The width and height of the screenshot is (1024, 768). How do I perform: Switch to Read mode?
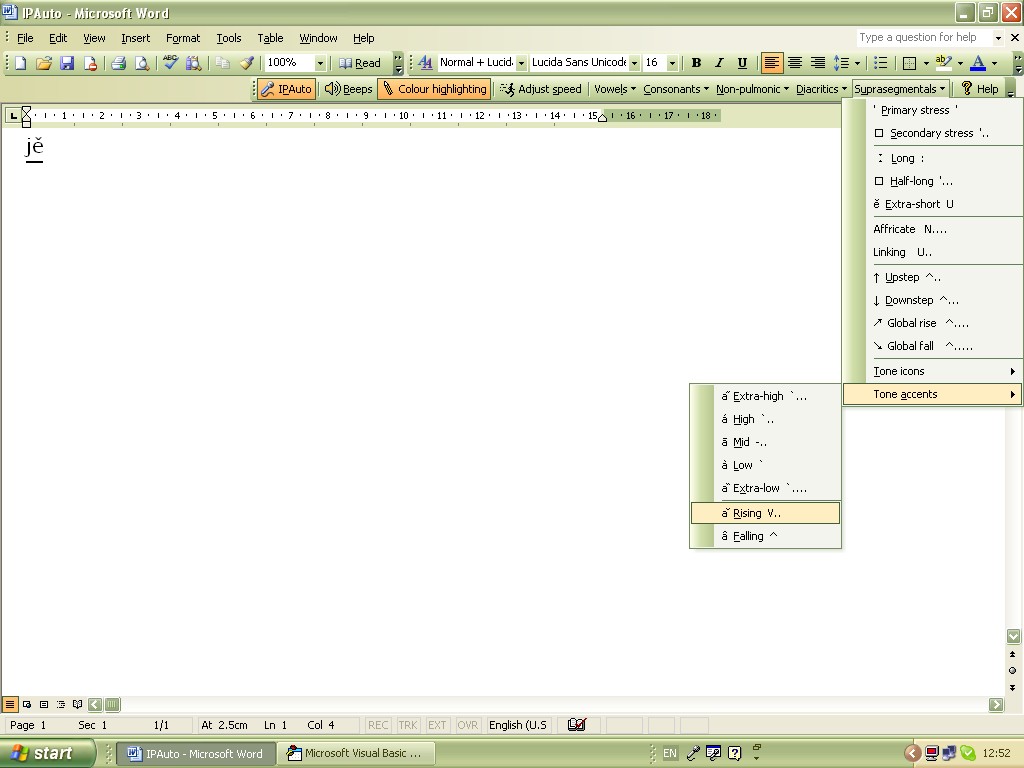(360, 62)
